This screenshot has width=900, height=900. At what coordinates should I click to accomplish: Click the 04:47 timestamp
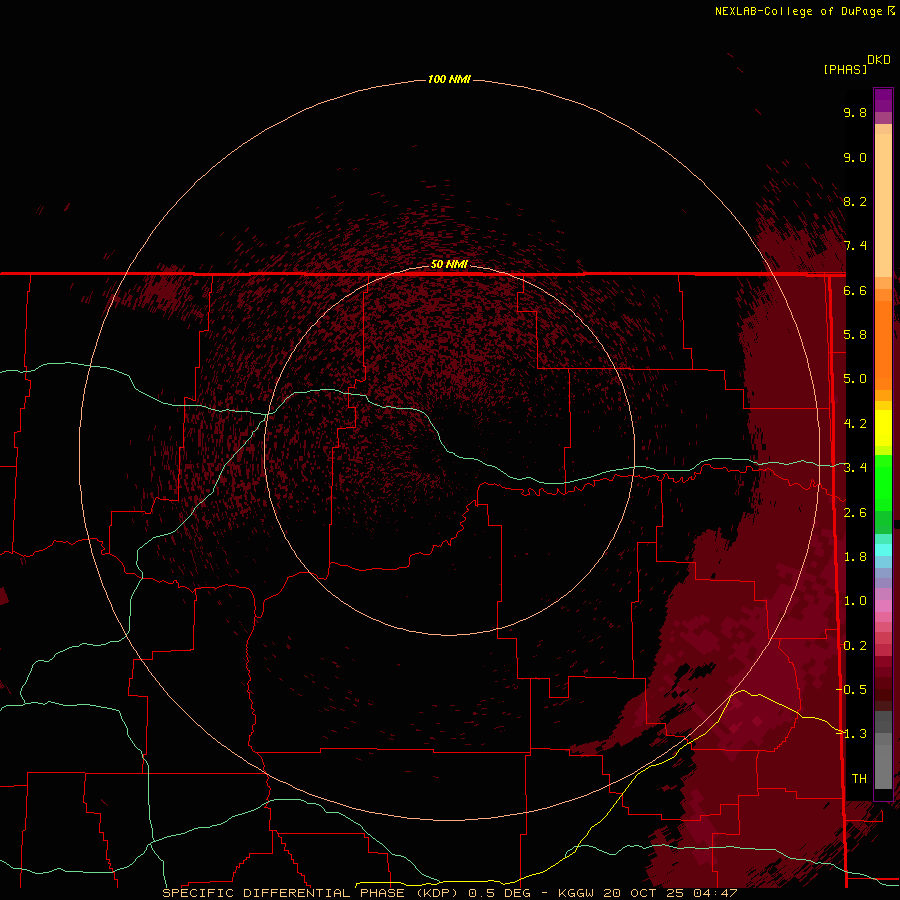click(715, 893)
